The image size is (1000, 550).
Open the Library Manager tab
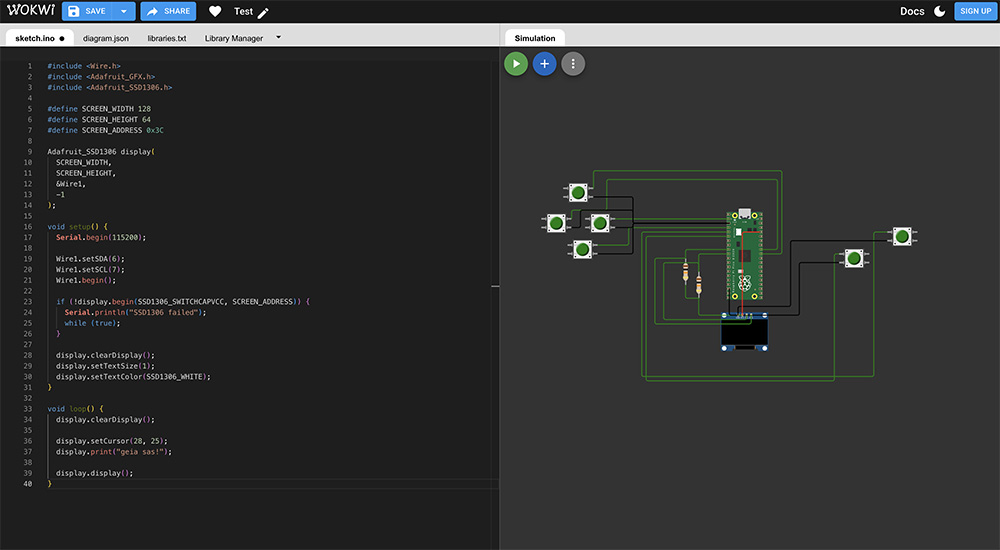tap(233, 38)
